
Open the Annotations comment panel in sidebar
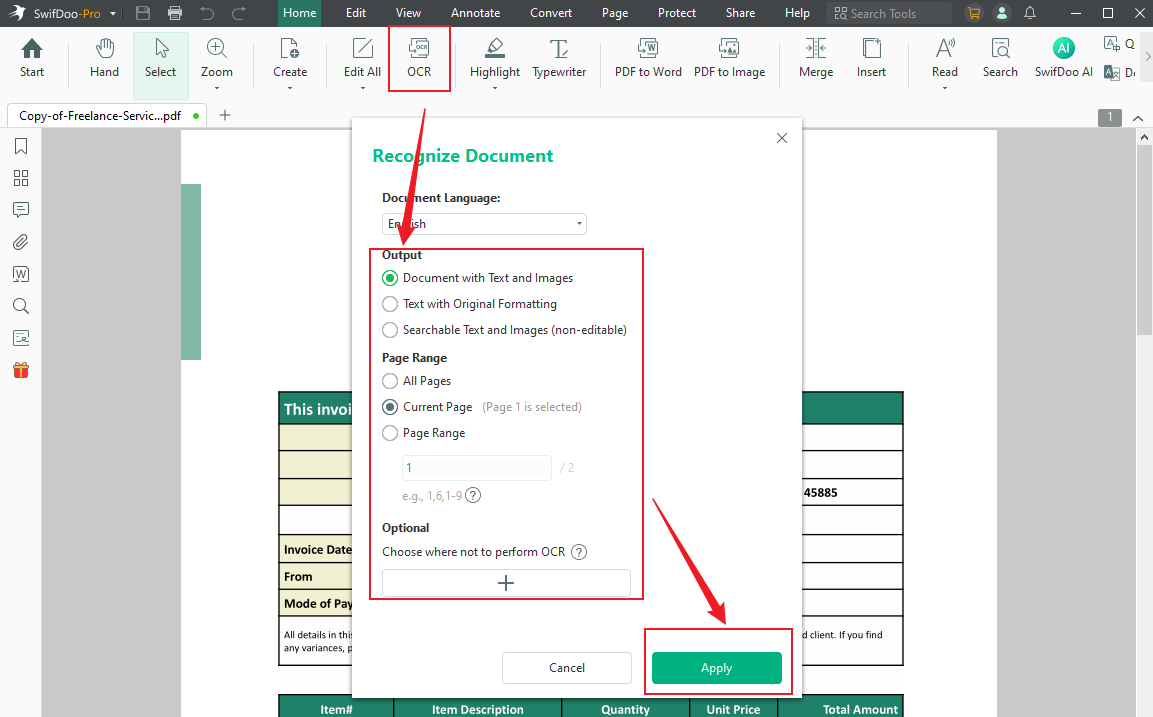click(21, 210)
